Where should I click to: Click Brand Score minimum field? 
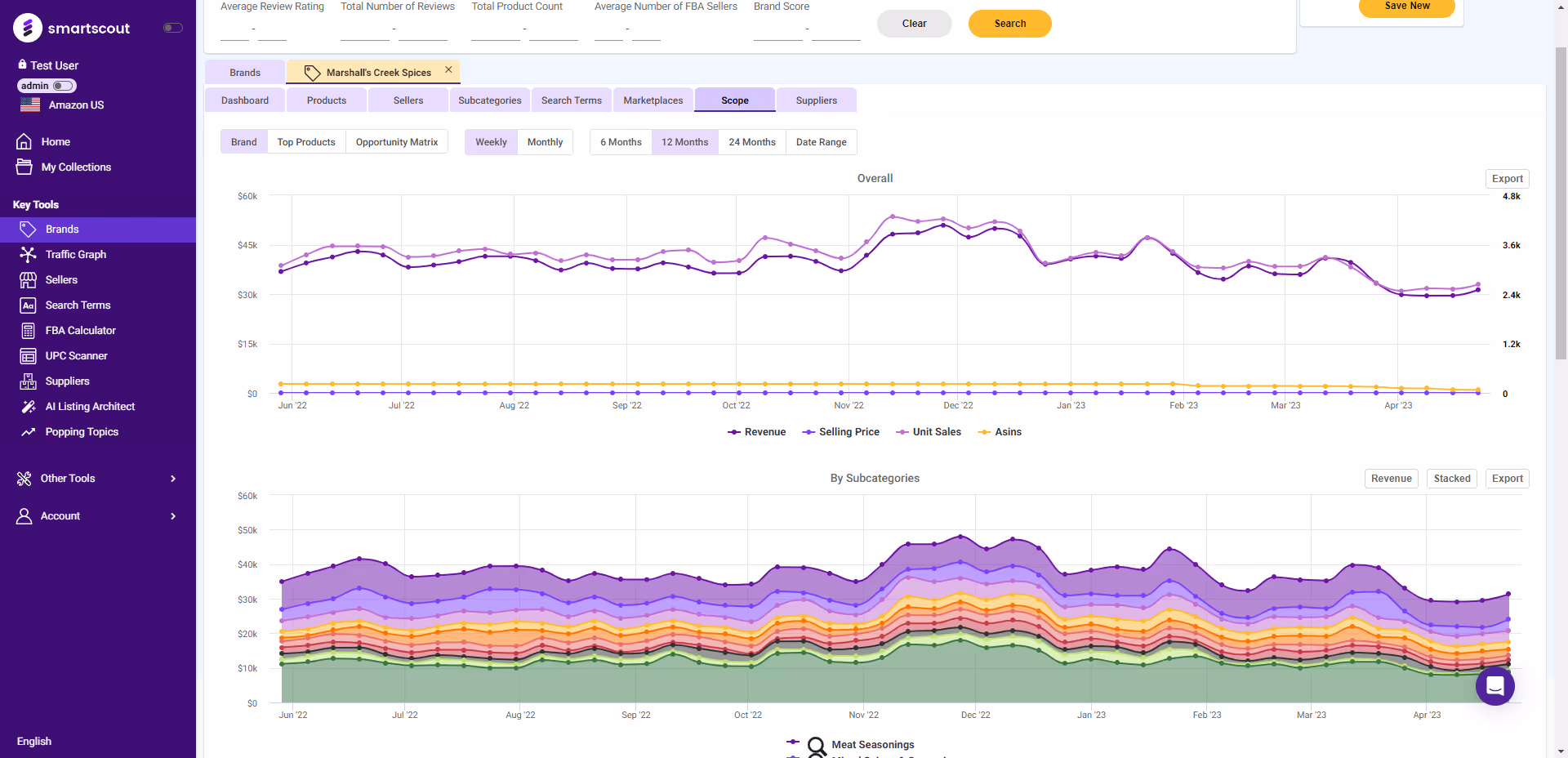(x=778, y=31)
